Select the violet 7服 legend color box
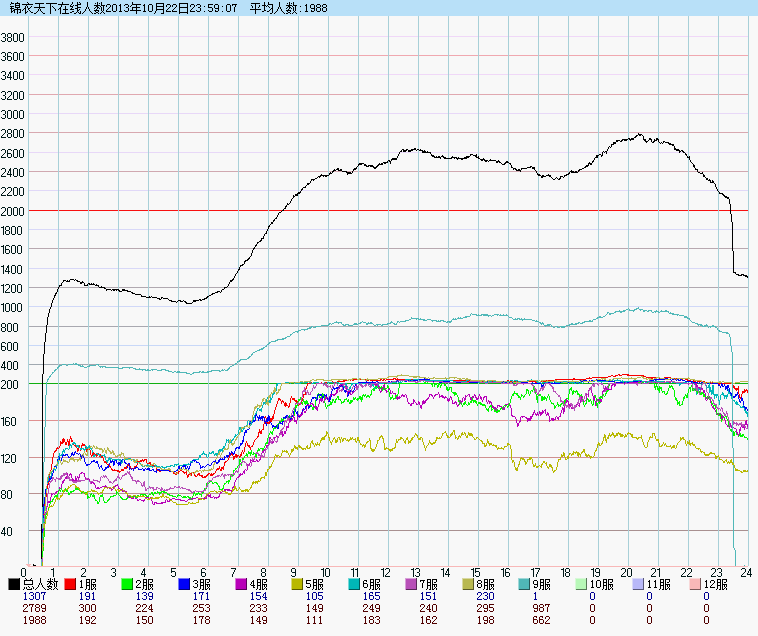The height and width of the screenshot is (636, 758). 413,584
